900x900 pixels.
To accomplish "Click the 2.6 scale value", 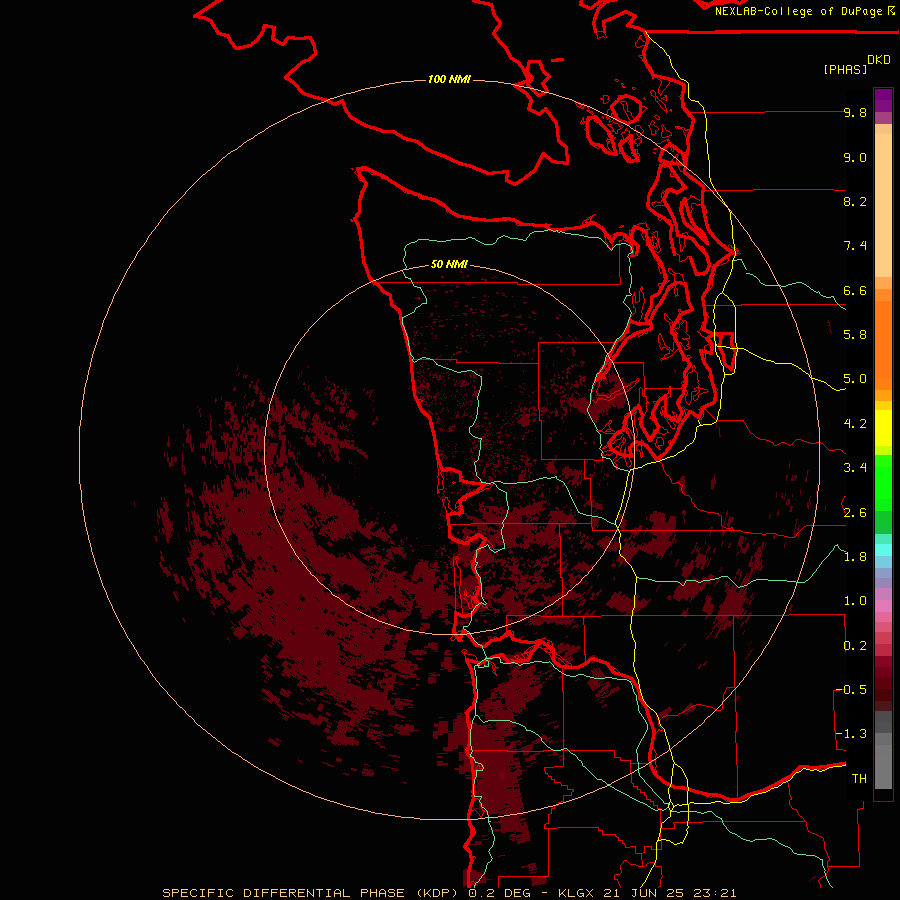I will pos(855,513).
